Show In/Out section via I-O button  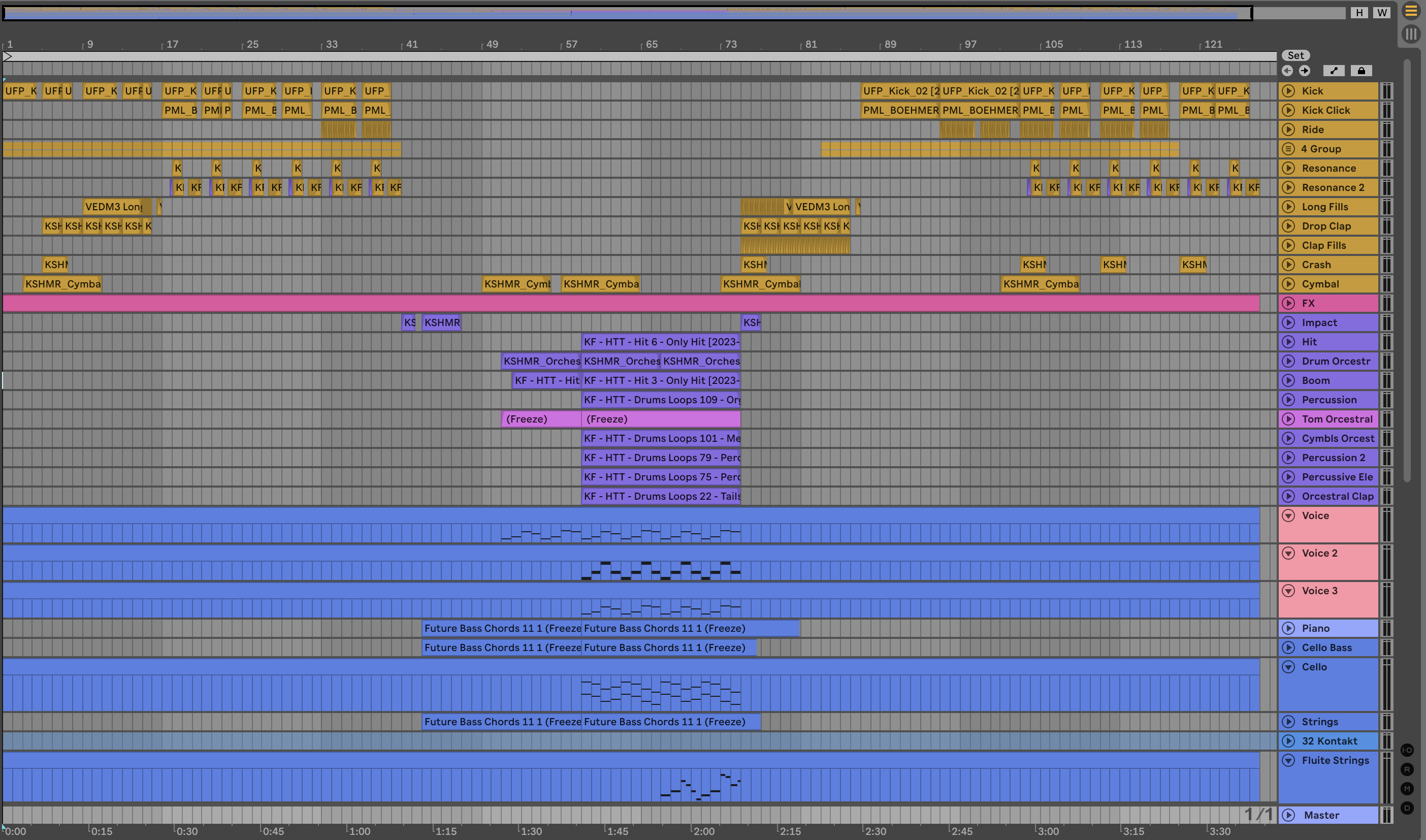click(x=1407, y=750)
